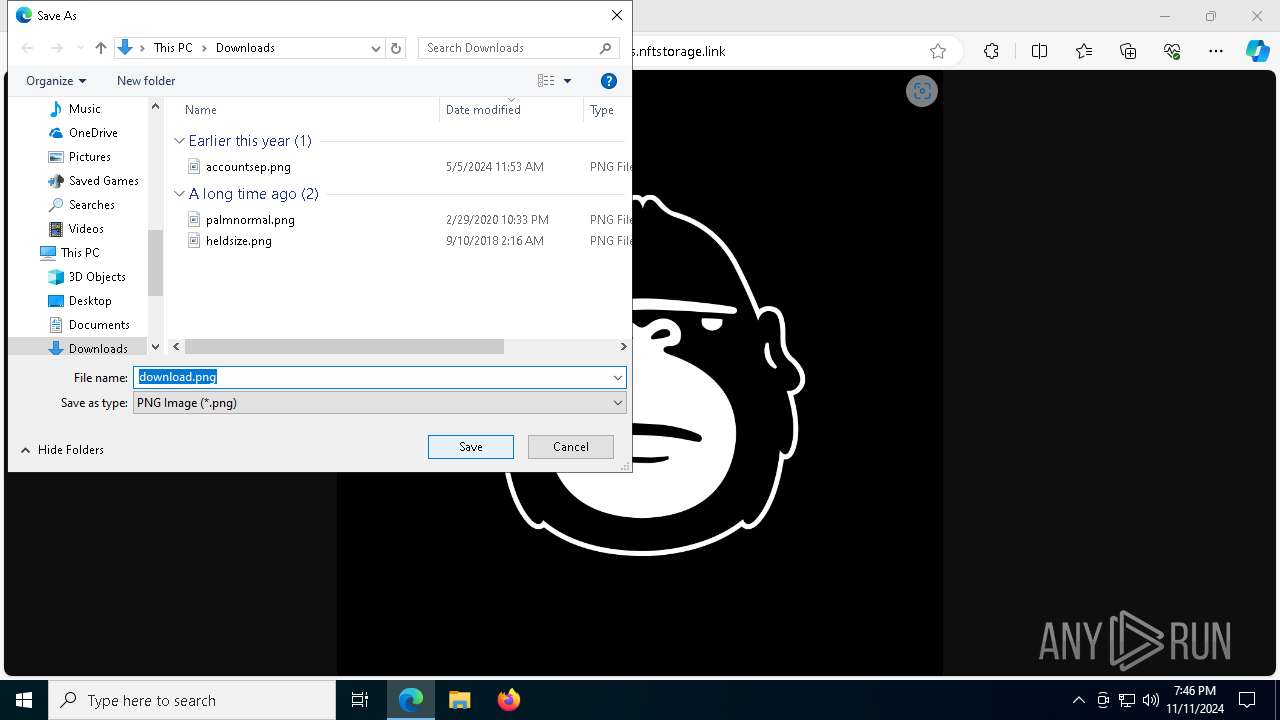Go up one folder level
Viewport: 1280px width, 720px height.
pos(101,48)
